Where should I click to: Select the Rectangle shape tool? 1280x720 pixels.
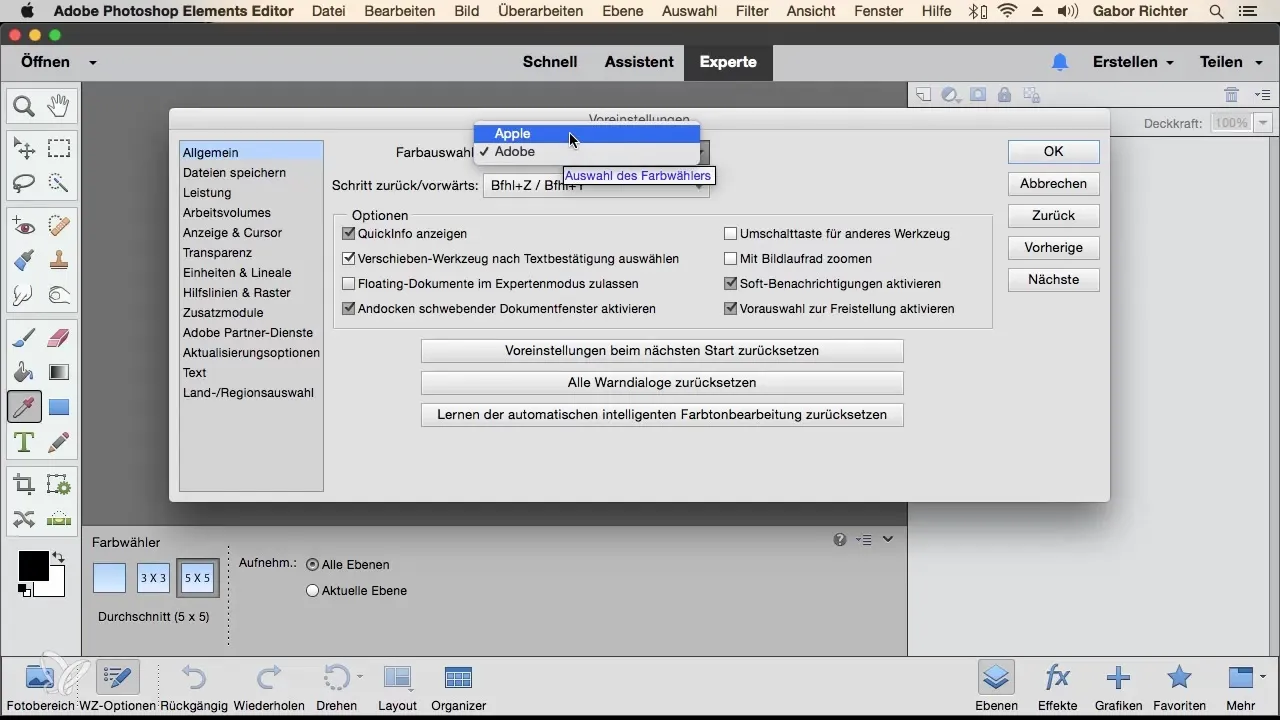point(59,407)
